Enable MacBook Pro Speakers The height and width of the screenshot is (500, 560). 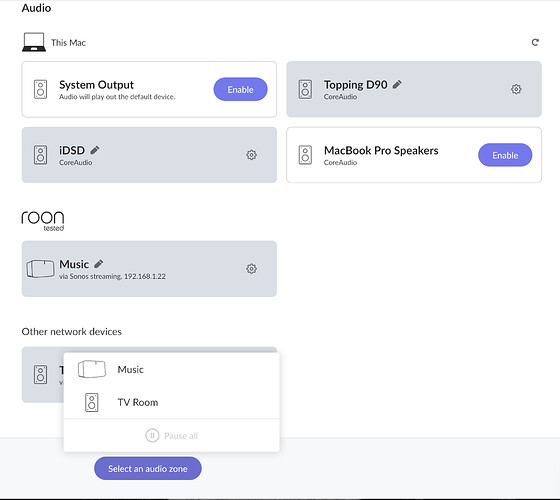(x=505, y=155)
